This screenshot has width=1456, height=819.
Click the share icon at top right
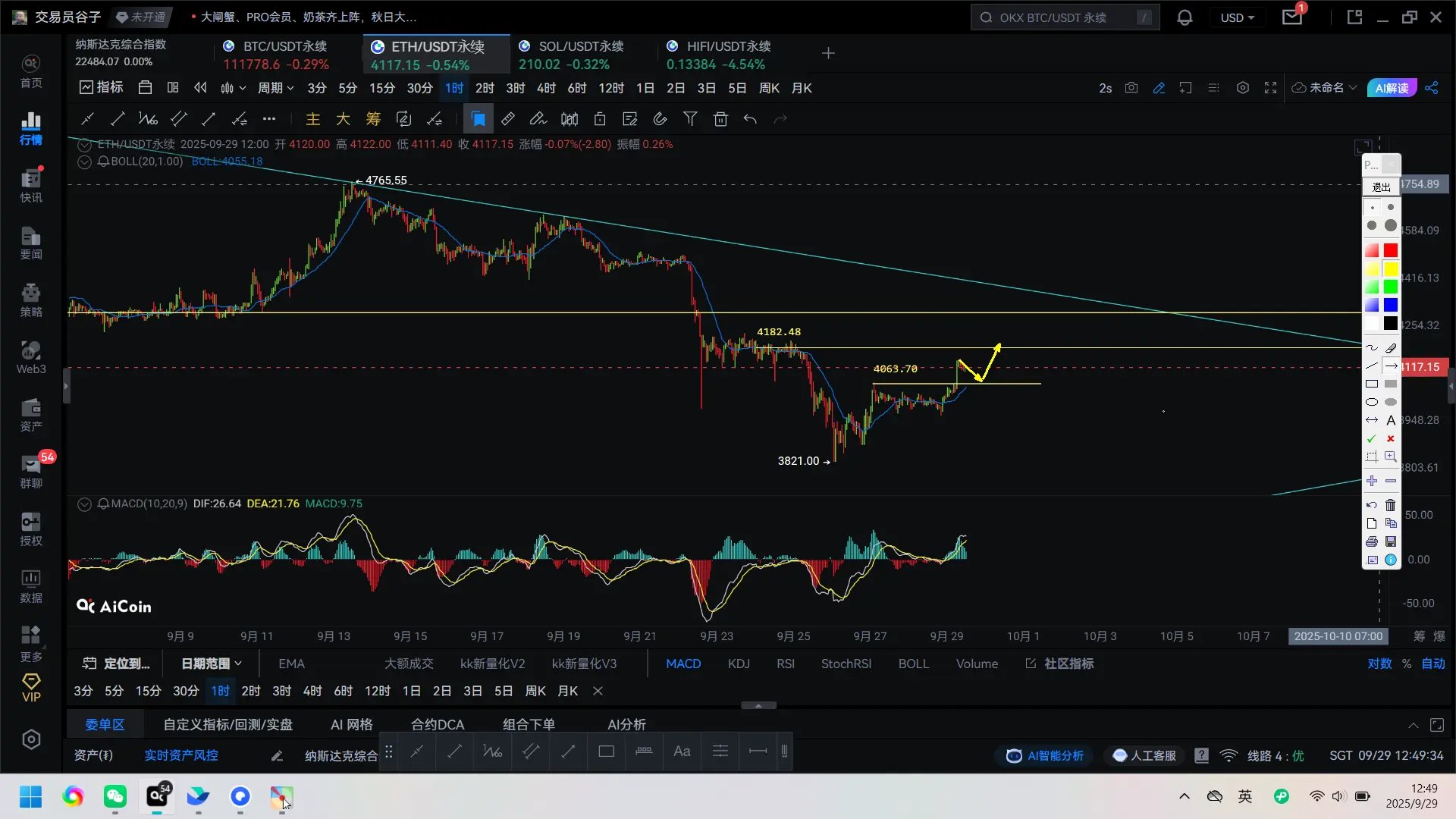[x=1432, y=88]
